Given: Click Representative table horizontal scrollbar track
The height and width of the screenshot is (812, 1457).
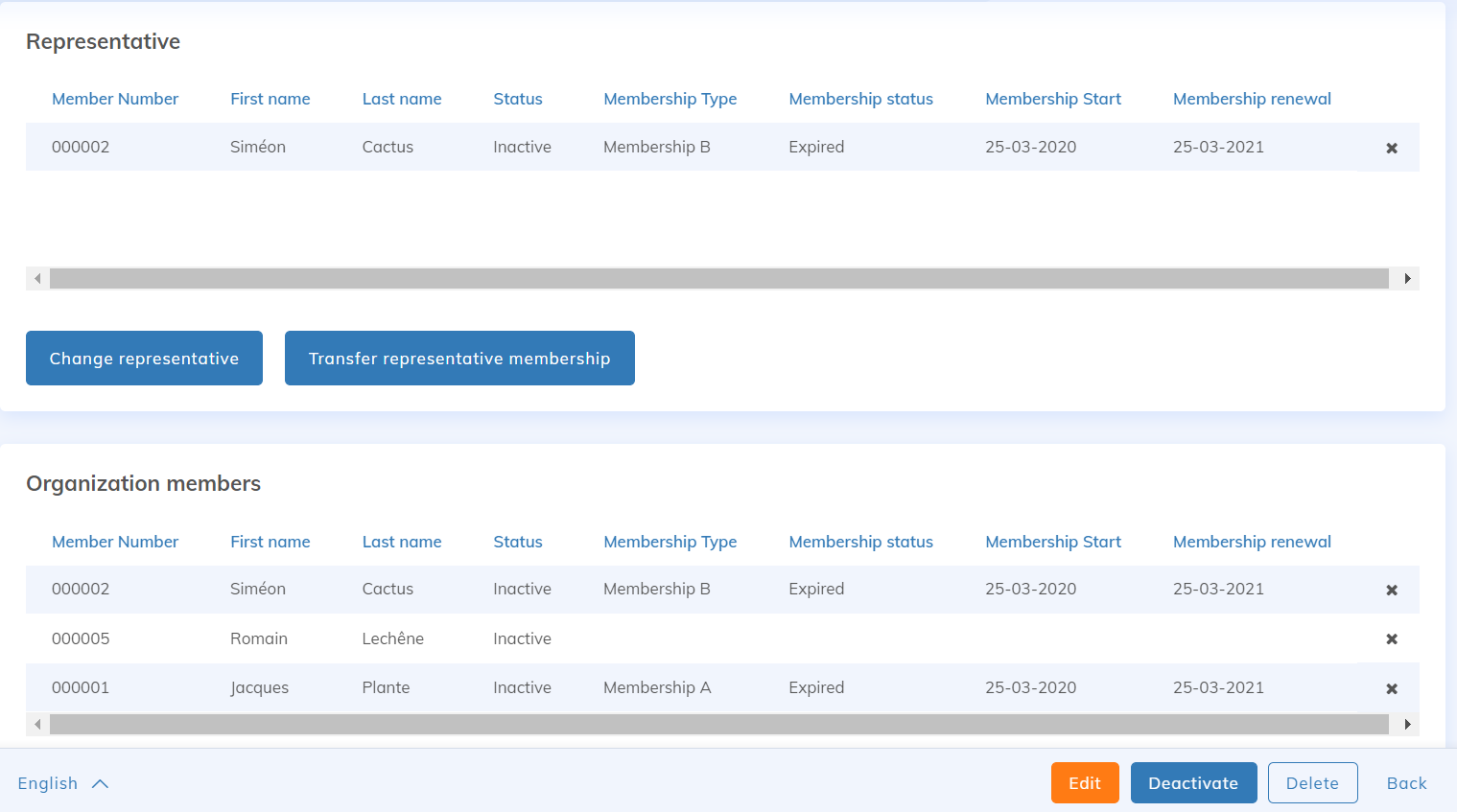Looking at the screenshot, I should tap(719, 279).
